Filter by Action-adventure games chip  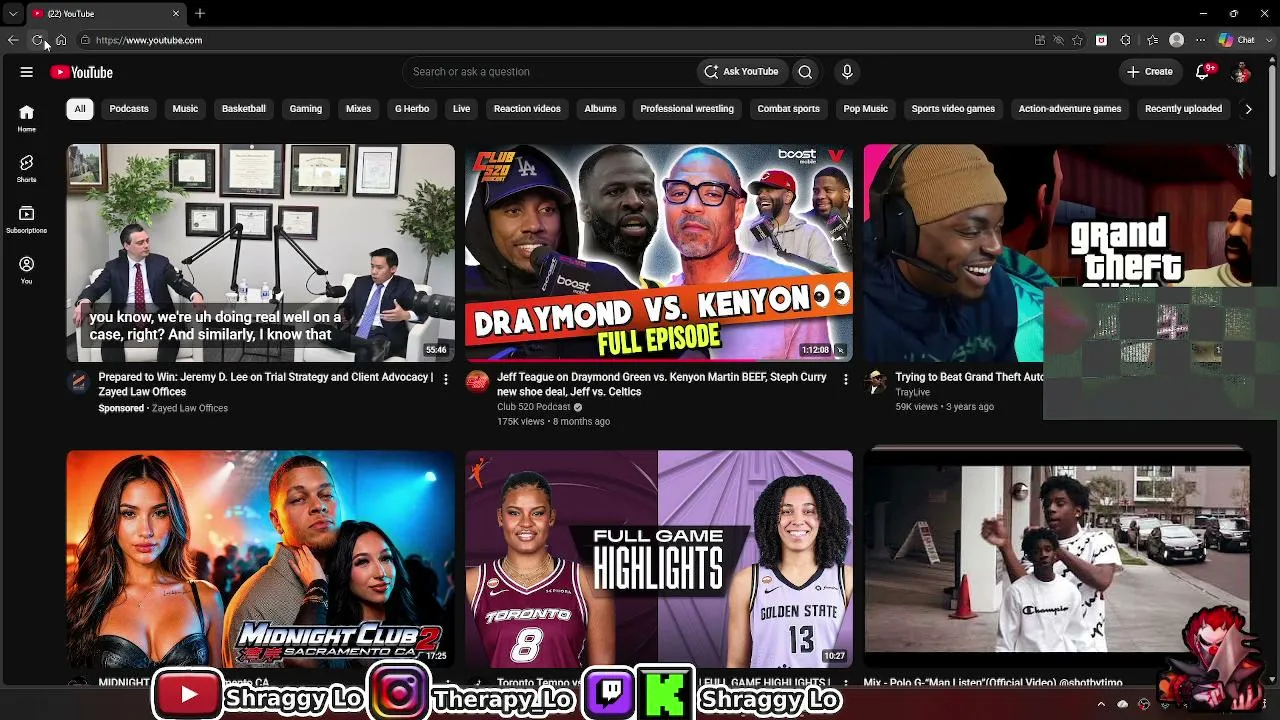pos(1070,109)
